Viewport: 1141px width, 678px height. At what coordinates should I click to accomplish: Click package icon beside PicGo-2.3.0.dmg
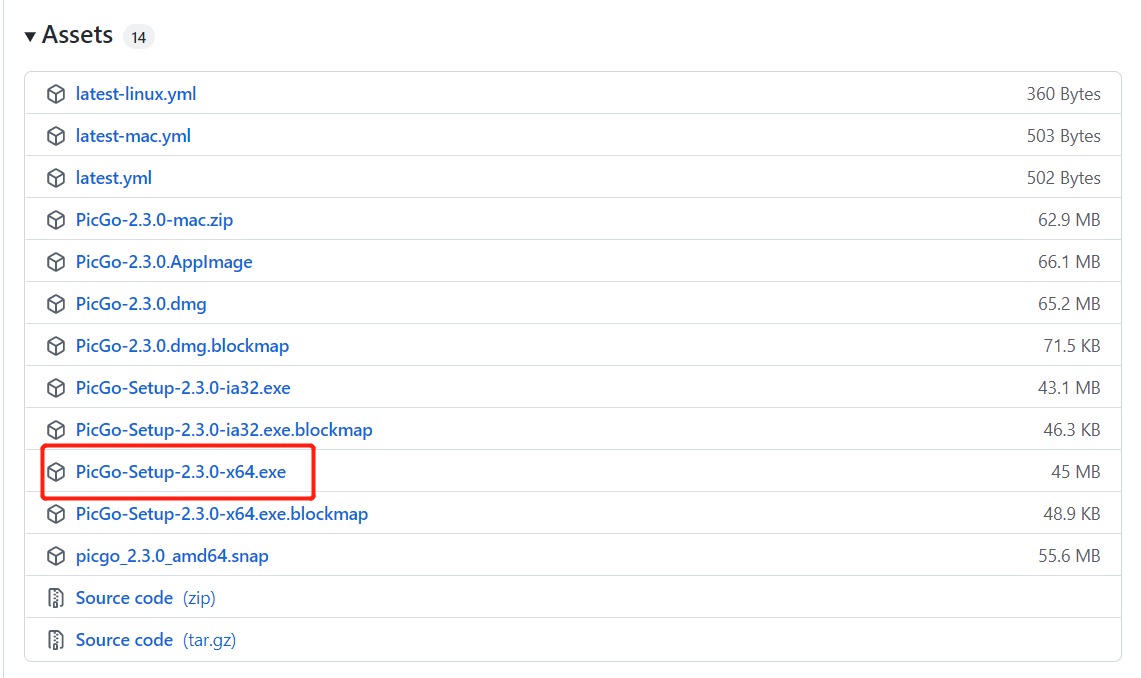56,304
